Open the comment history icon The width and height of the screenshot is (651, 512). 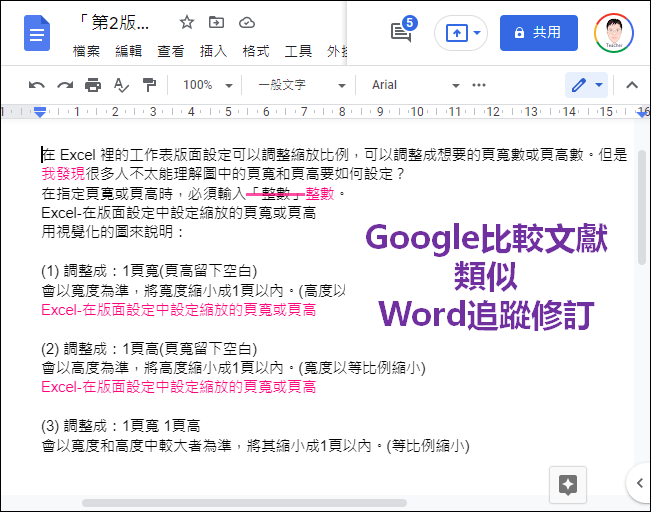(x=401, y=32)
